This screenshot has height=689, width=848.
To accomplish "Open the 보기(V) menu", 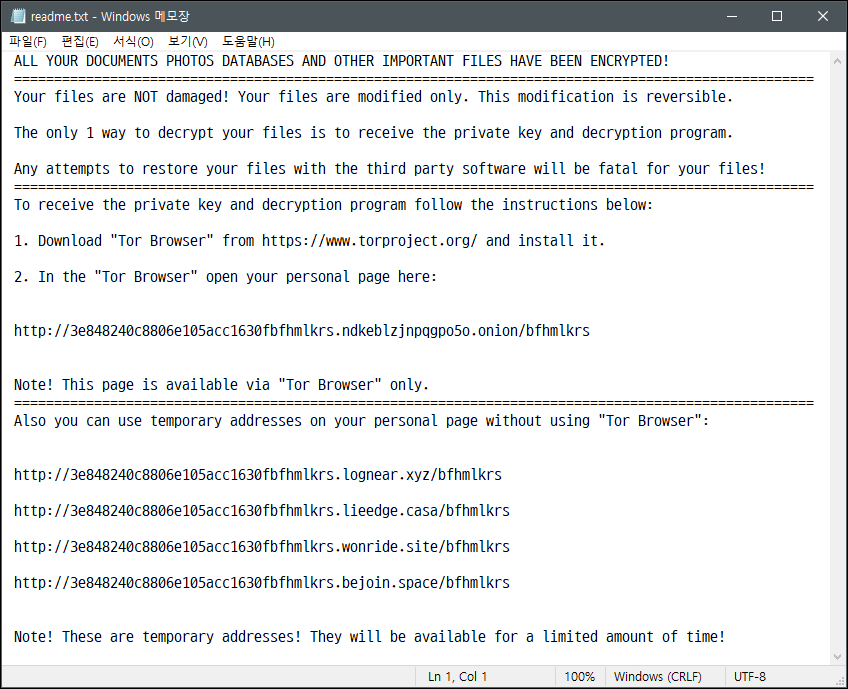I will 188,42.
